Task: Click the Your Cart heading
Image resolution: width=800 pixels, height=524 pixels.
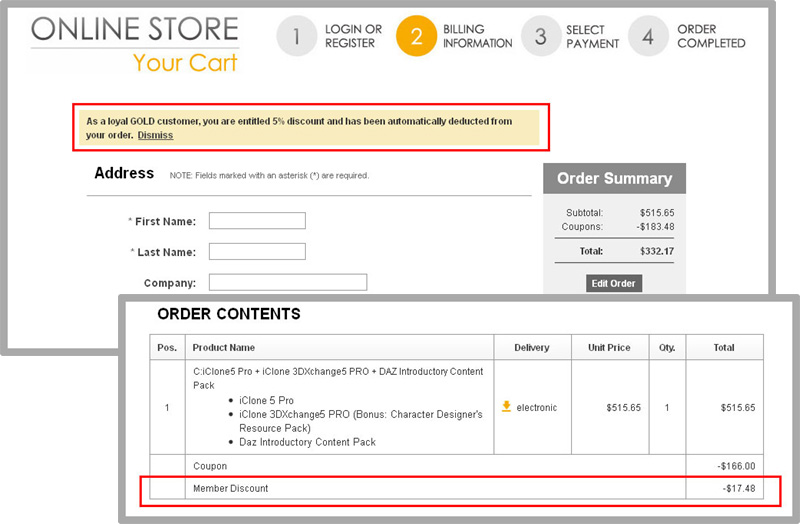Action: click(x=185, y=63)
